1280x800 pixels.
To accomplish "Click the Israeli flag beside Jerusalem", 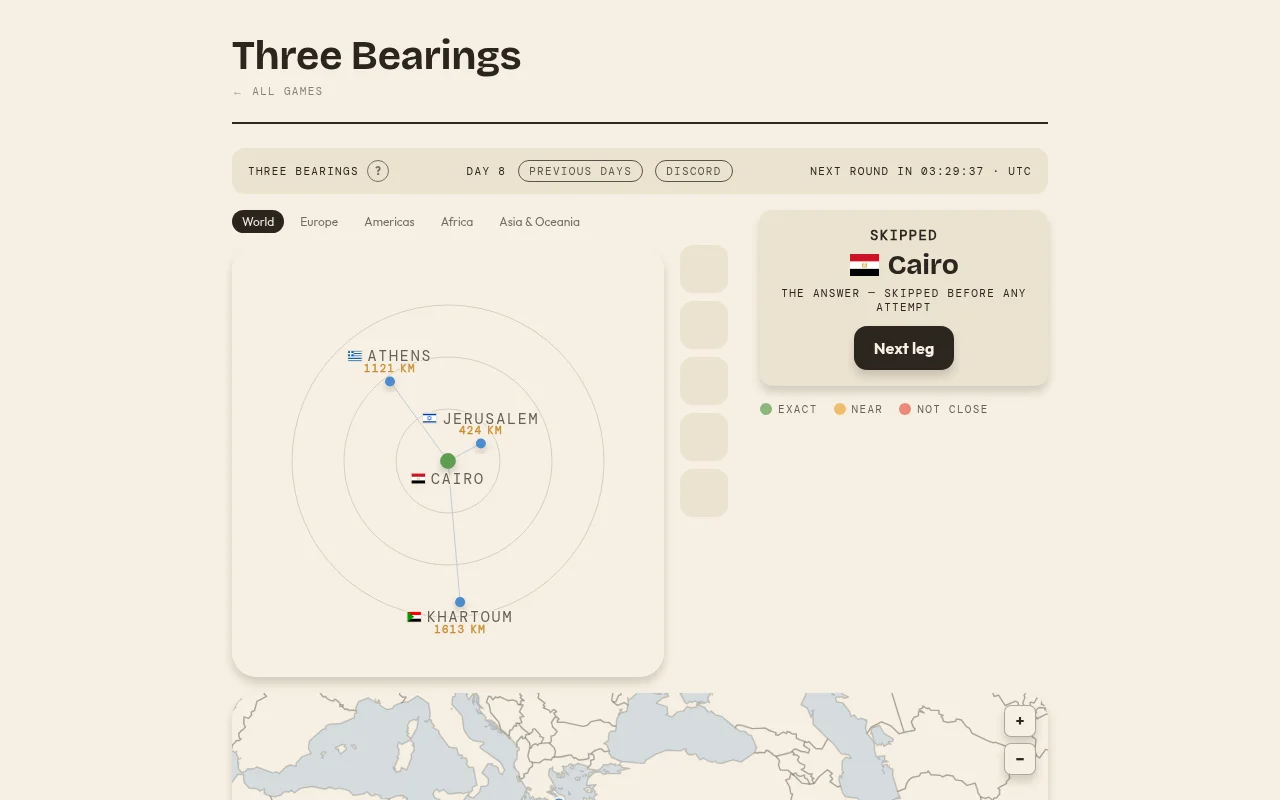I will (430, 419).
